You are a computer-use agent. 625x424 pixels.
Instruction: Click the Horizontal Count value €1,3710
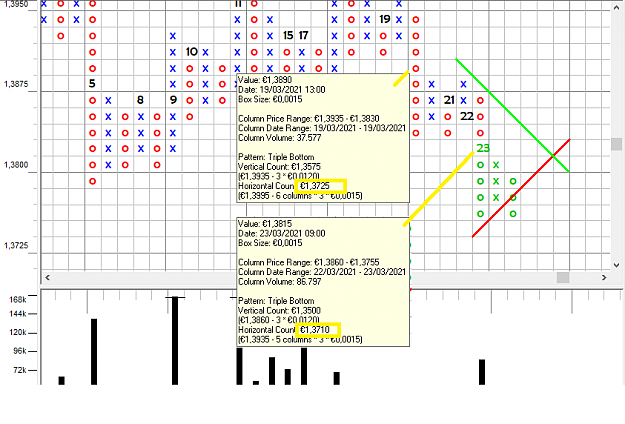pos(315,330)
